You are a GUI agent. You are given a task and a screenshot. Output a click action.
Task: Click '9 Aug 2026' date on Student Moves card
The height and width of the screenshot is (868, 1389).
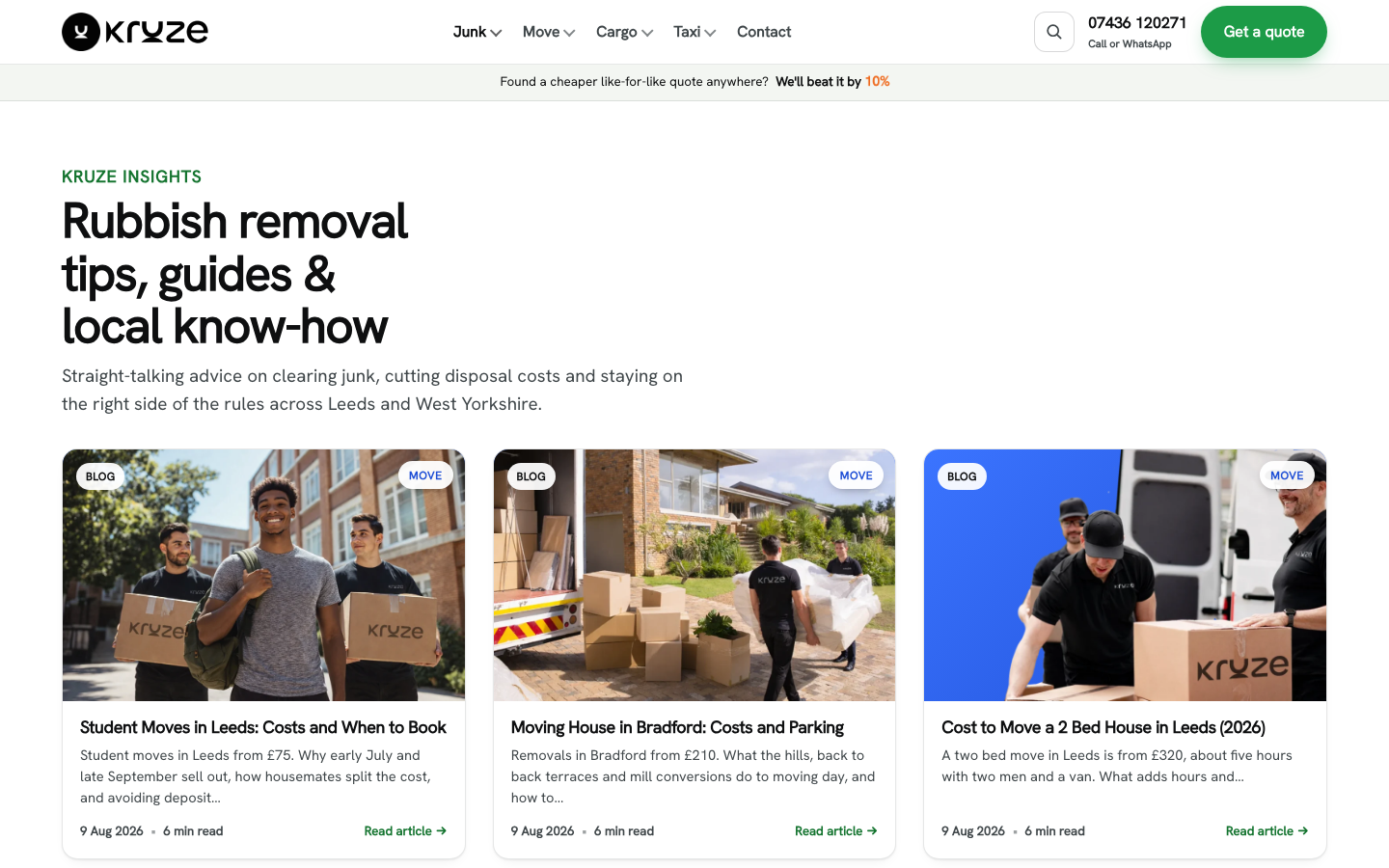pos(112,831)
